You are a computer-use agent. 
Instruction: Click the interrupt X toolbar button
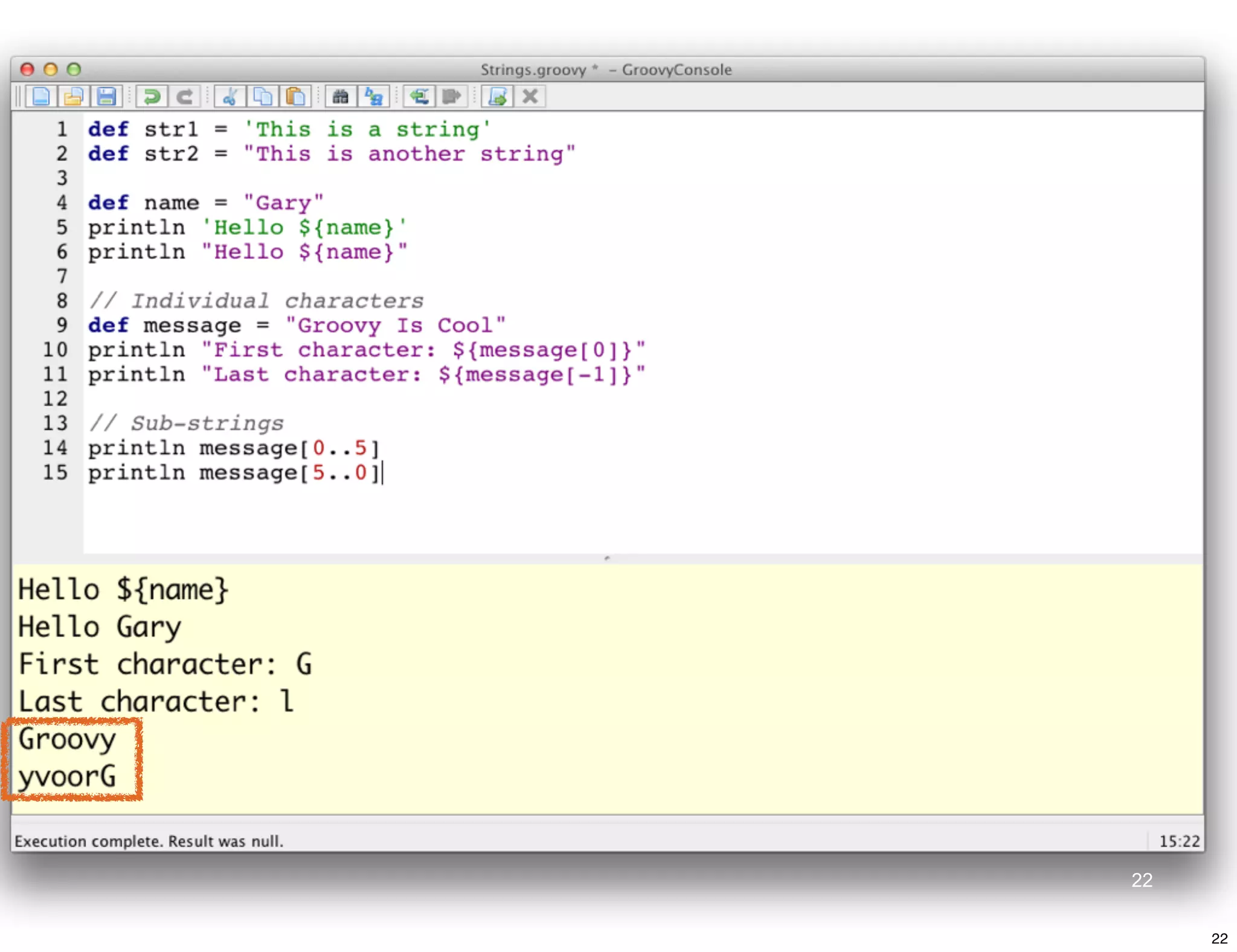point(530,97)
